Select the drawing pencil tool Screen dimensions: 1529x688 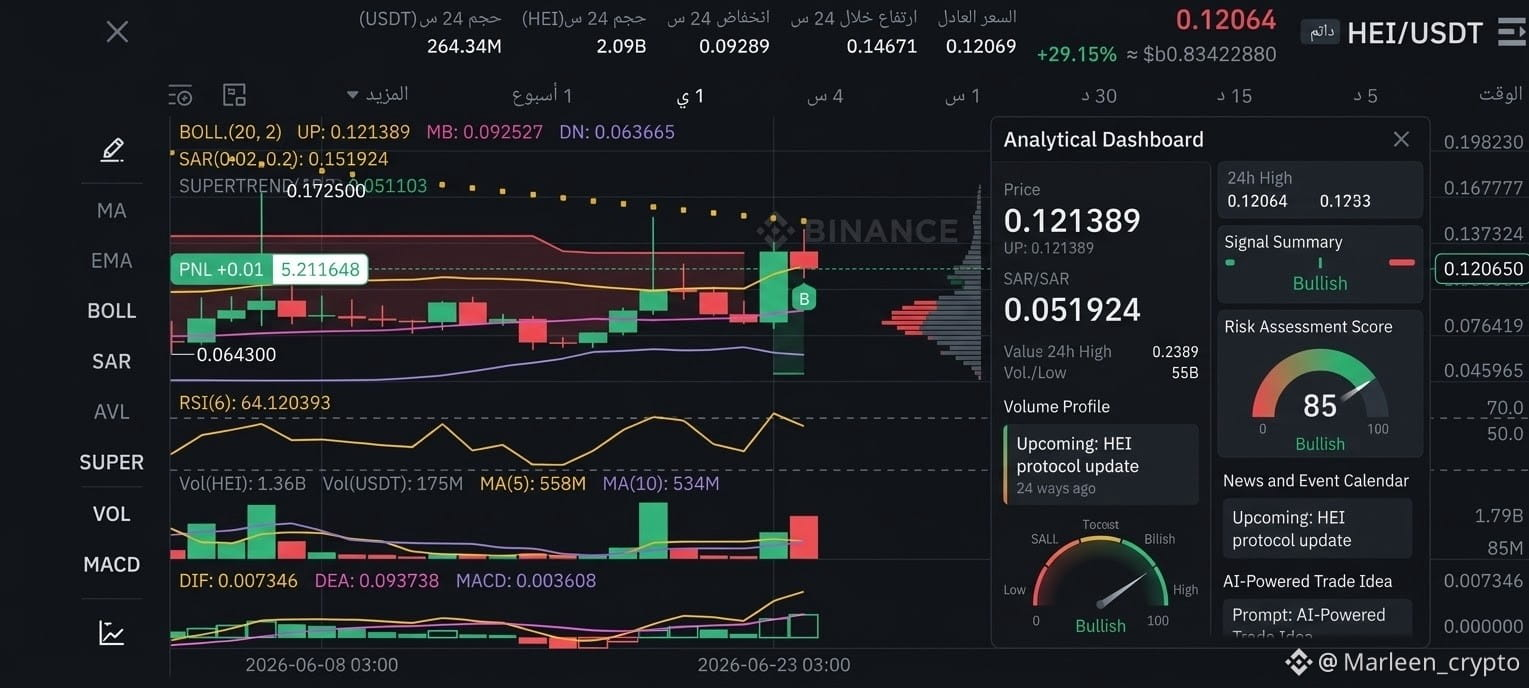(112, 151)
